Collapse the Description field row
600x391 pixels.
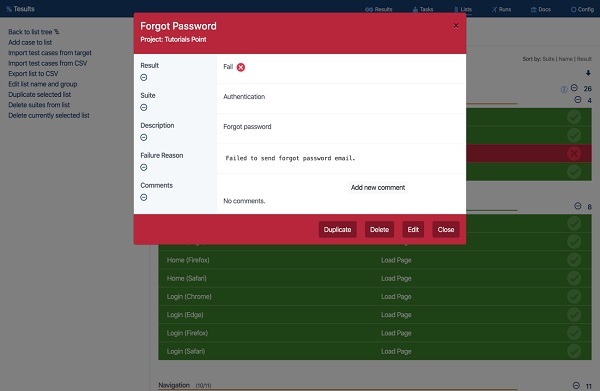(144, 137)
